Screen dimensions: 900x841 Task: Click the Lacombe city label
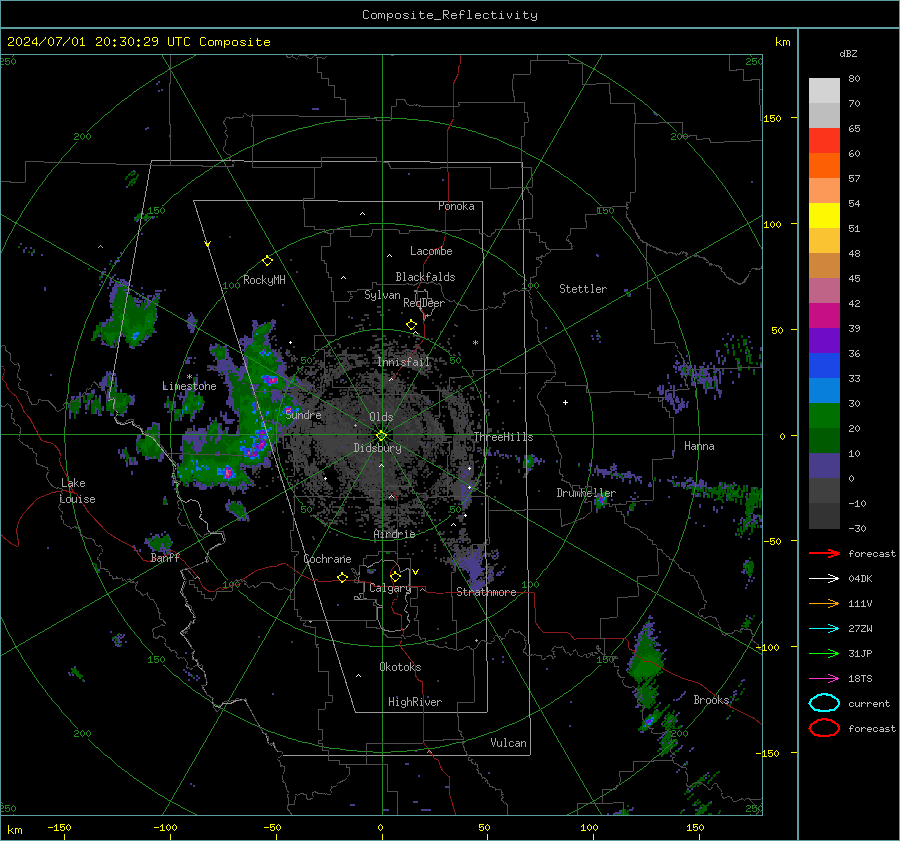[x=431, y=251]
